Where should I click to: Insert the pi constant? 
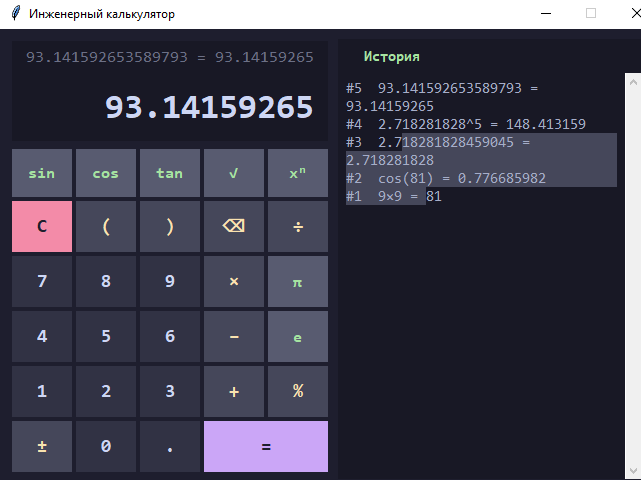[297, 282]
